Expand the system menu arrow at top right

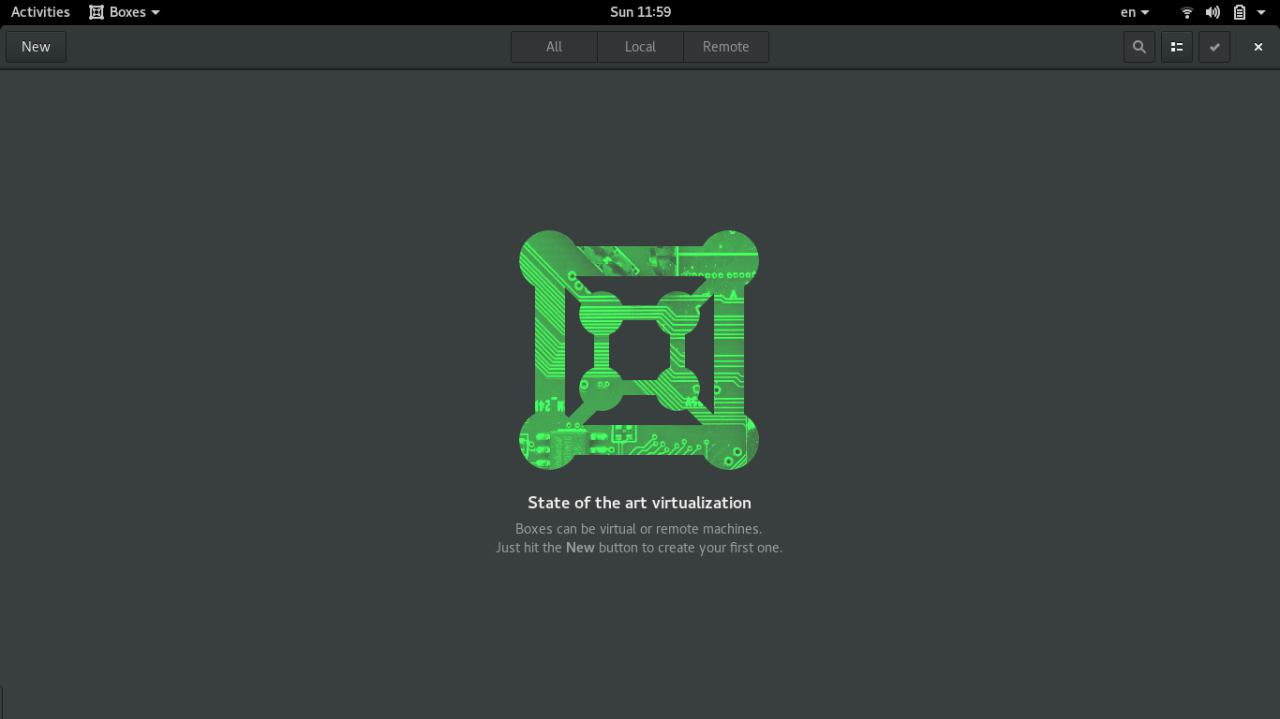tap(1262, 12)
